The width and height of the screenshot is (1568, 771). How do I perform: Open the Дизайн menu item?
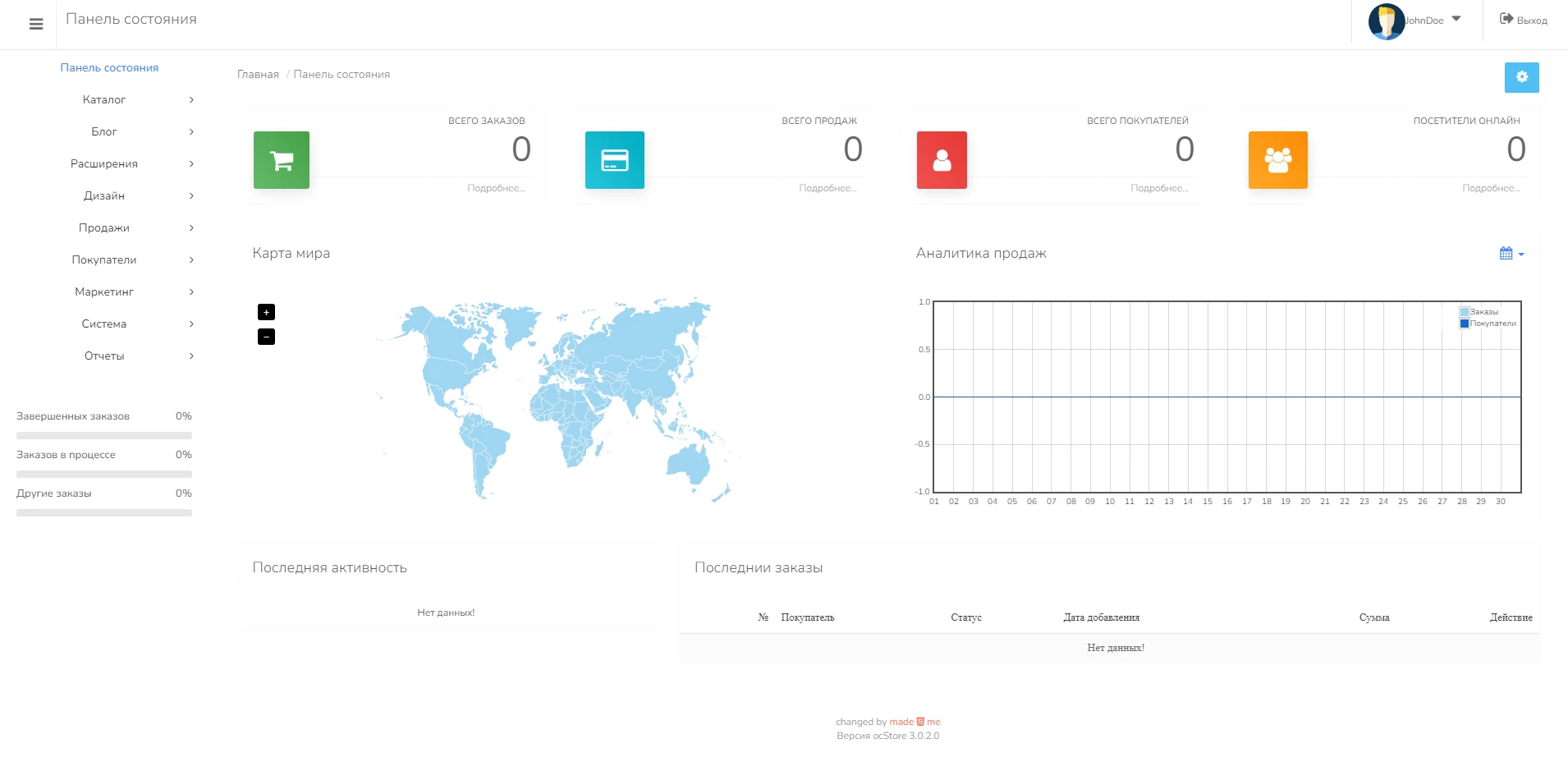104,195
